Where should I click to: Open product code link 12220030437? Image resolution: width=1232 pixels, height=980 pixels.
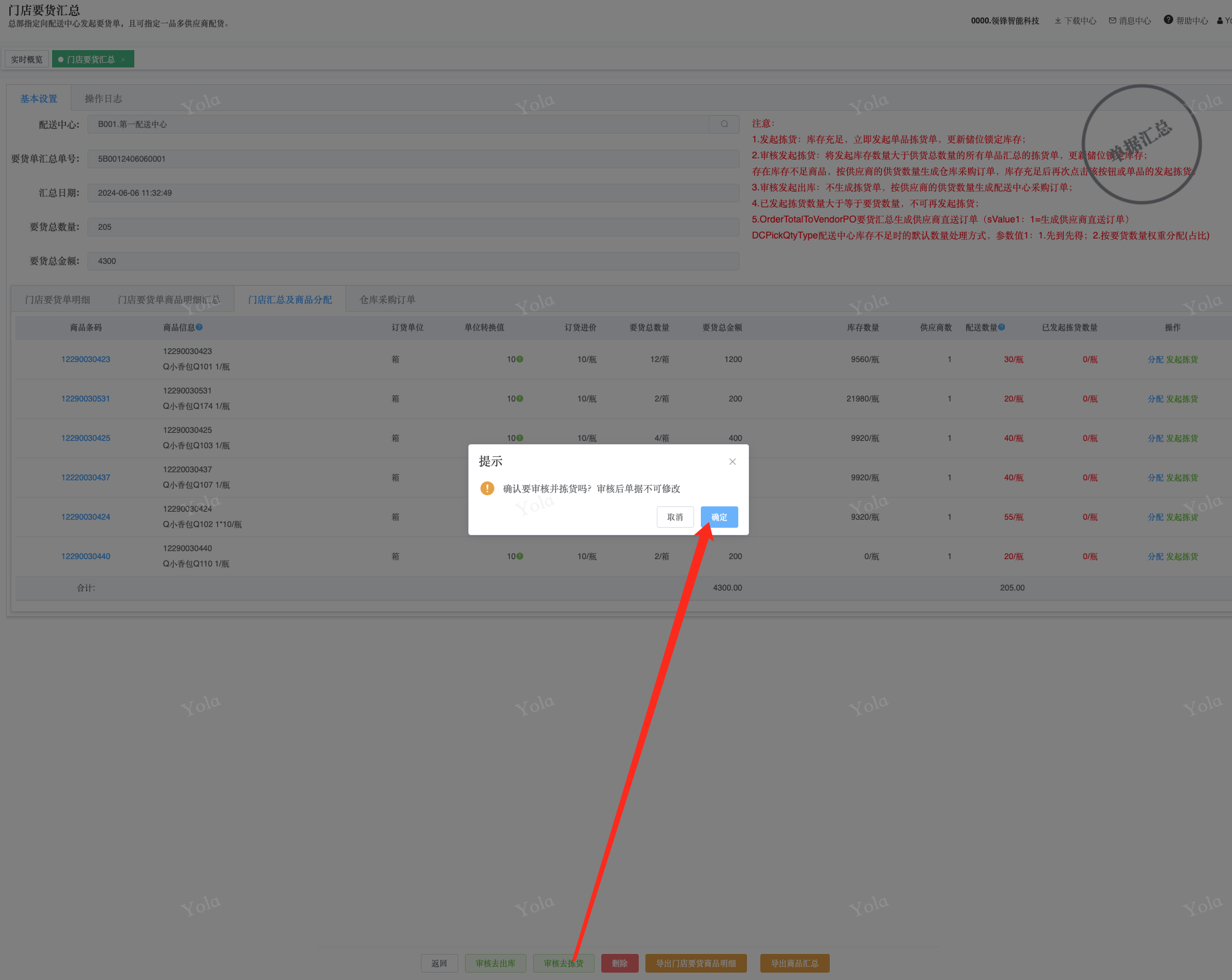click(86, 478)
